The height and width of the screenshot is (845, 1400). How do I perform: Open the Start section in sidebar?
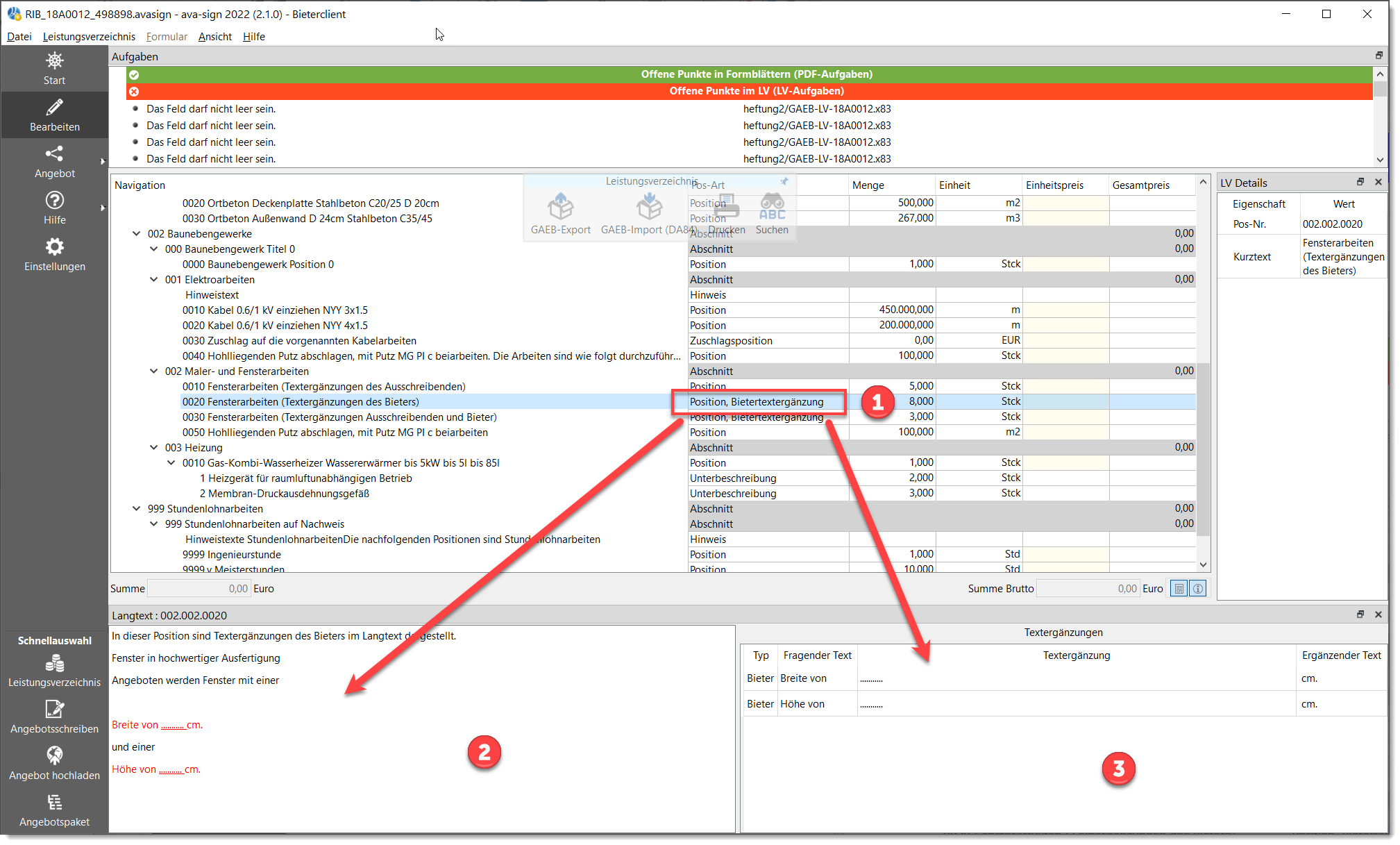coord(54,69)
